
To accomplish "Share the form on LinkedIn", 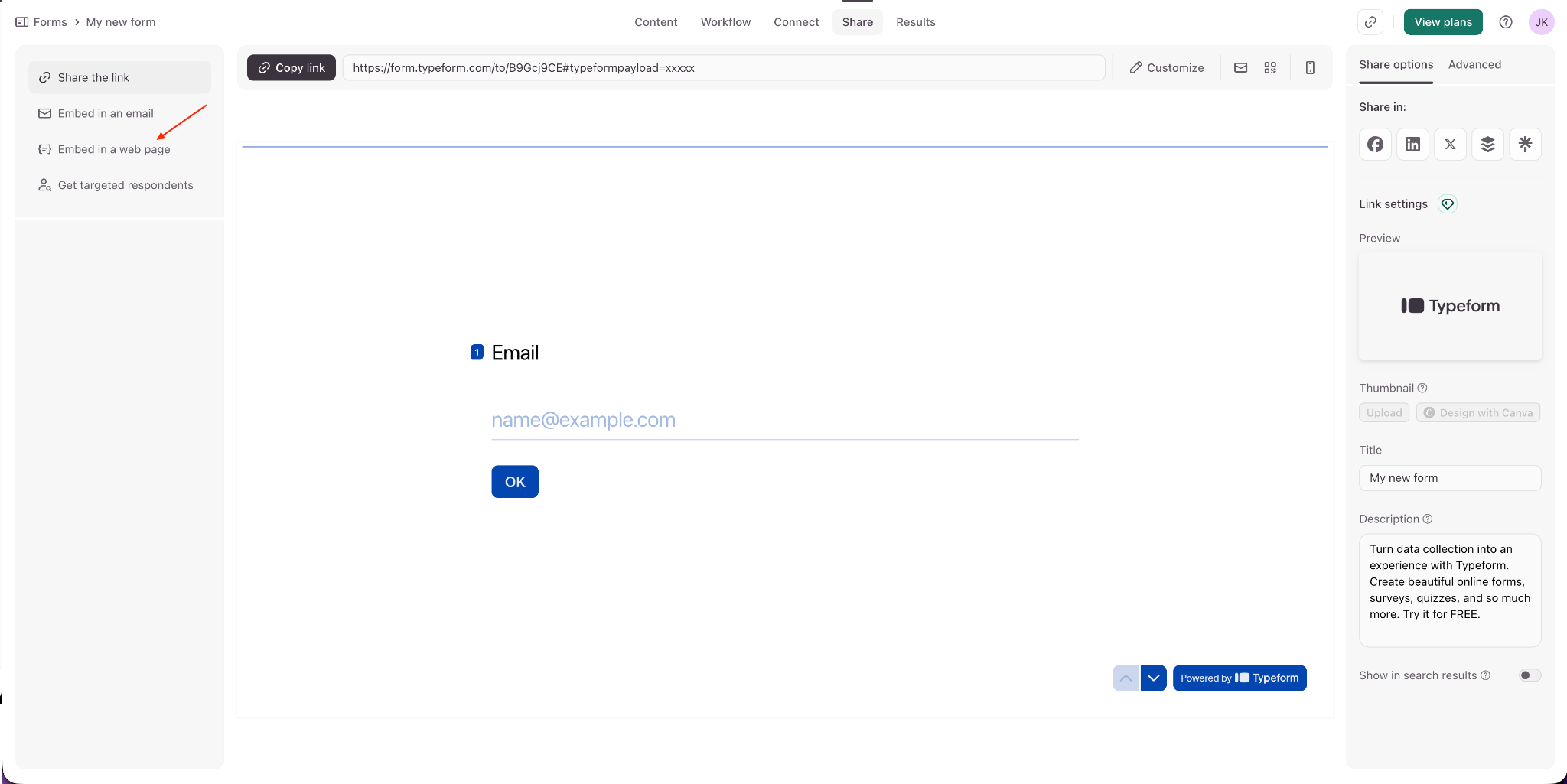I will click(1412, 145).
